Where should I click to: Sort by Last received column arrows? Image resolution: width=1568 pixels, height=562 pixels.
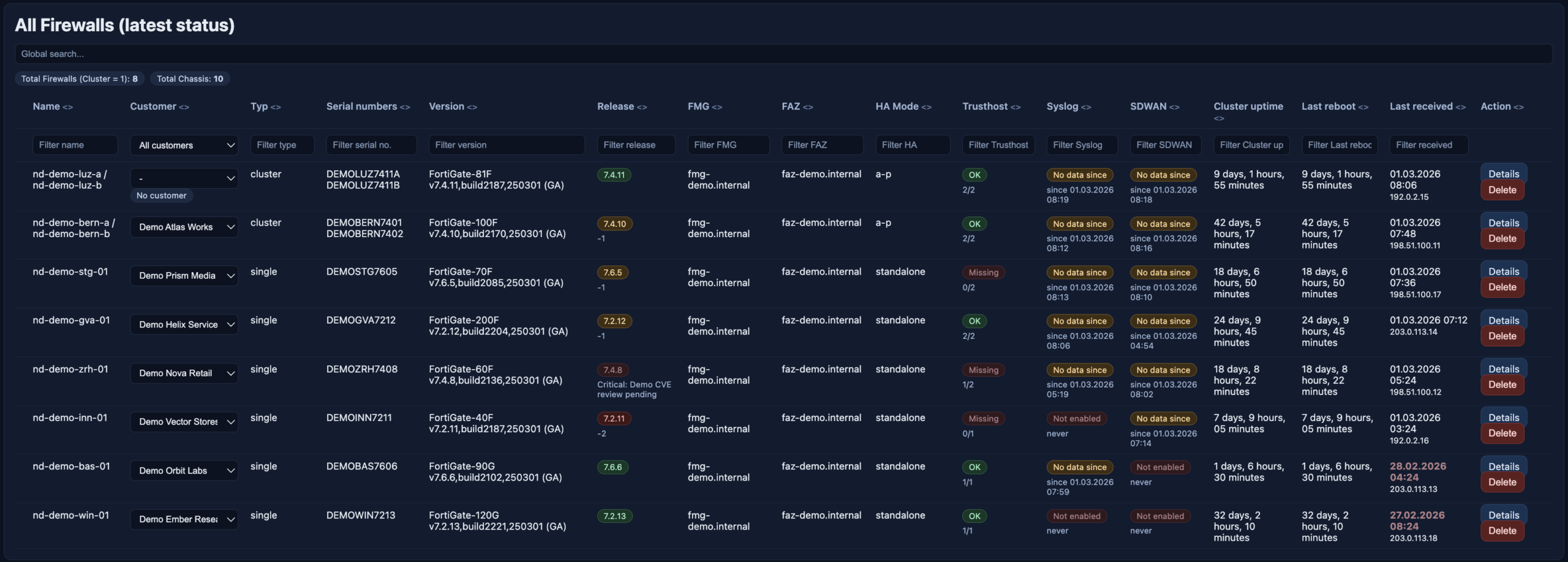coord(1460,107)
